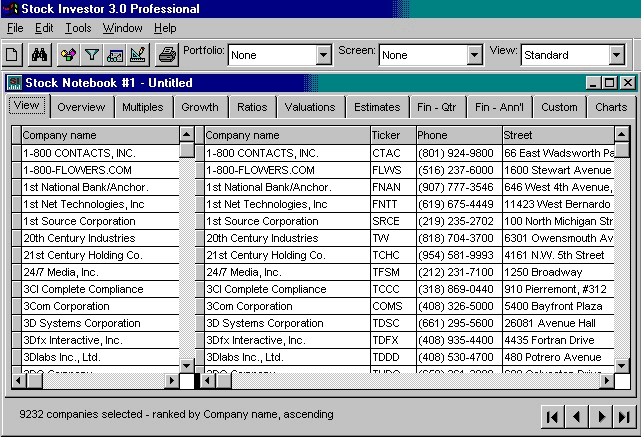
Task: Go to previous record button
Action: point(576,417)
